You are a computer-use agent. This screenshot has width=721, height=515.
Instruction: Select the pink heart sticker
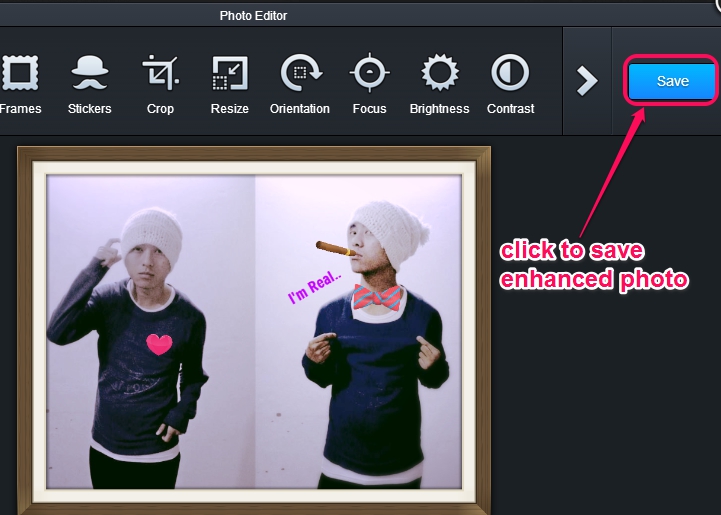click(x=159, y=344)
